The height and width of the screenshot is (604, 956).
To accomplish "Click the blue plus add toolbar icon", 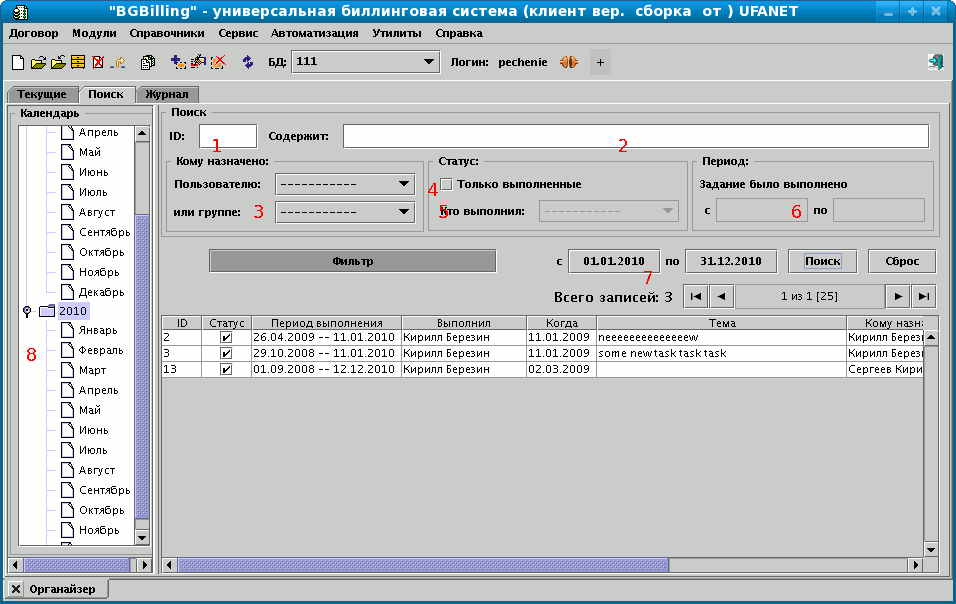I will tap(178, 62).
